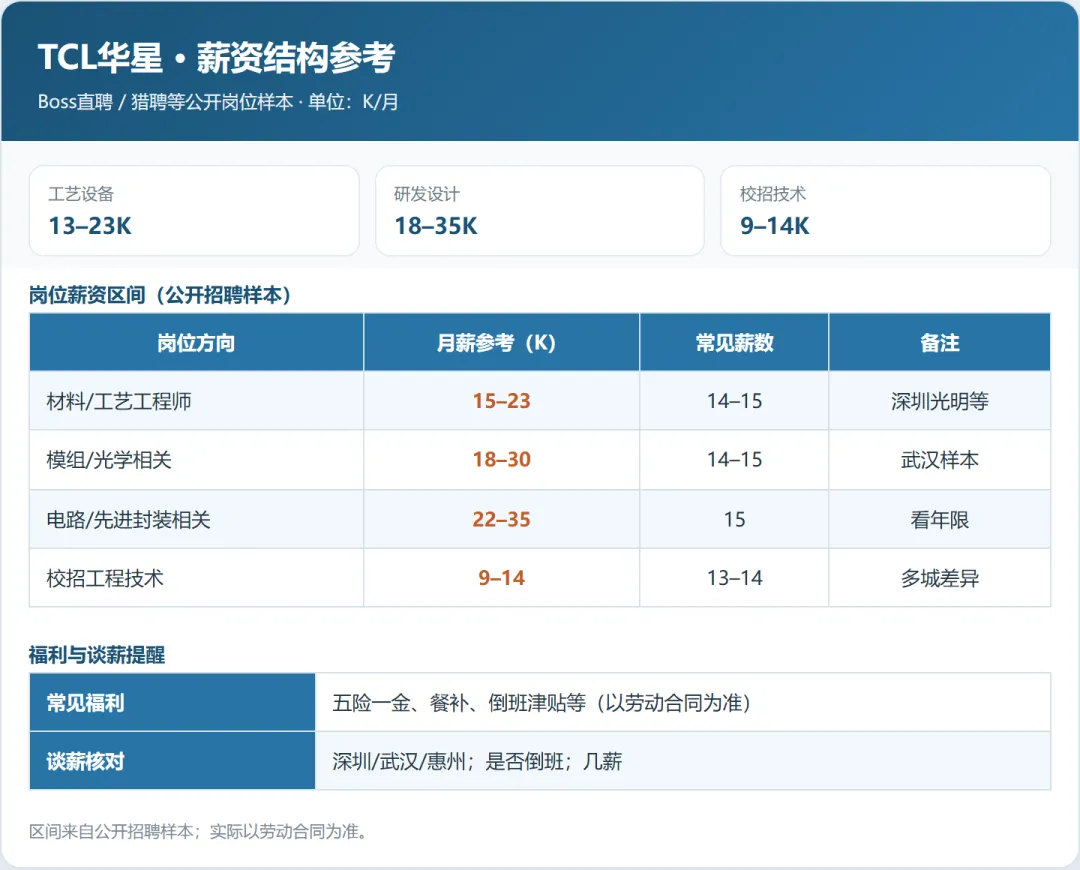Click the 备注 column header
The width and height of the screenshot is (1080, 870).
[939, 343]
